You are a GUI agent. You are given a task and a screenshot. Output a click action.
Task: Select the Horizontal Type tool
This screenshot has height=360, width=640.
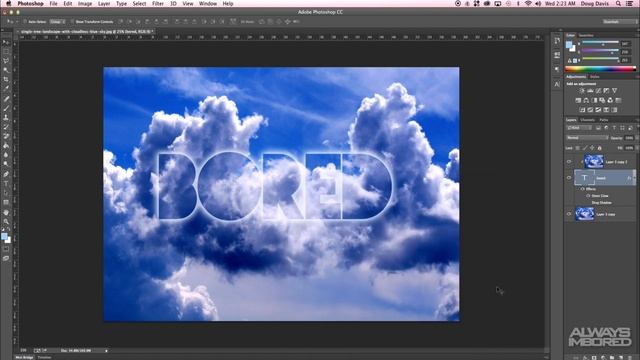coord(6,184)
